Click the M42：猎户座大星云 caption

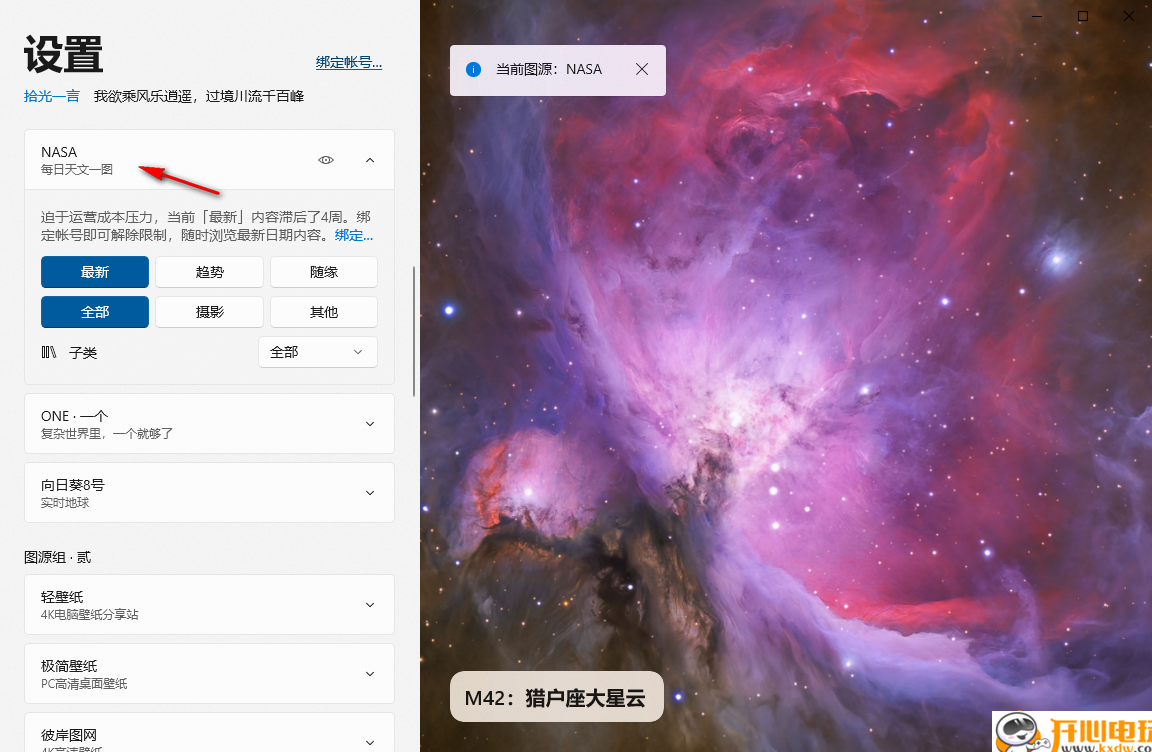point(556,697)
